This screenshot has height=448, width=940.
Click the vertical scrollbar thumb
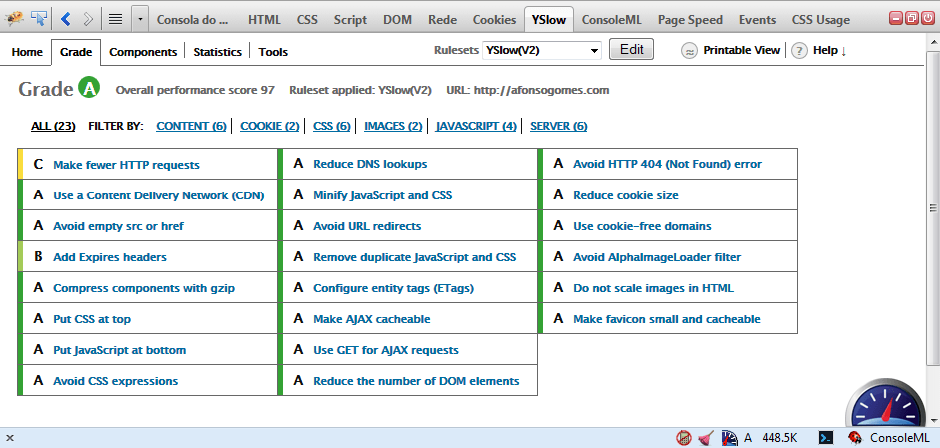click(x=933, y=208)
